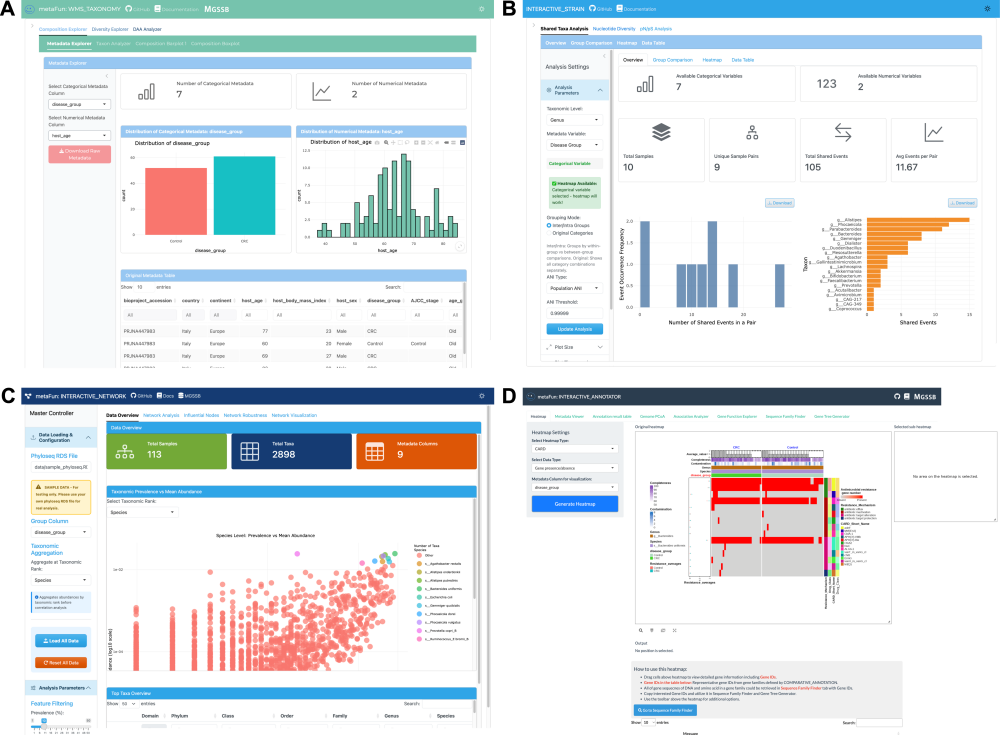Viewport: 1000px width, 735px height.
Task: Click GitHub icon in INTERACTIVE_ANNOTATOR header
Action: (x=897, y=397)
